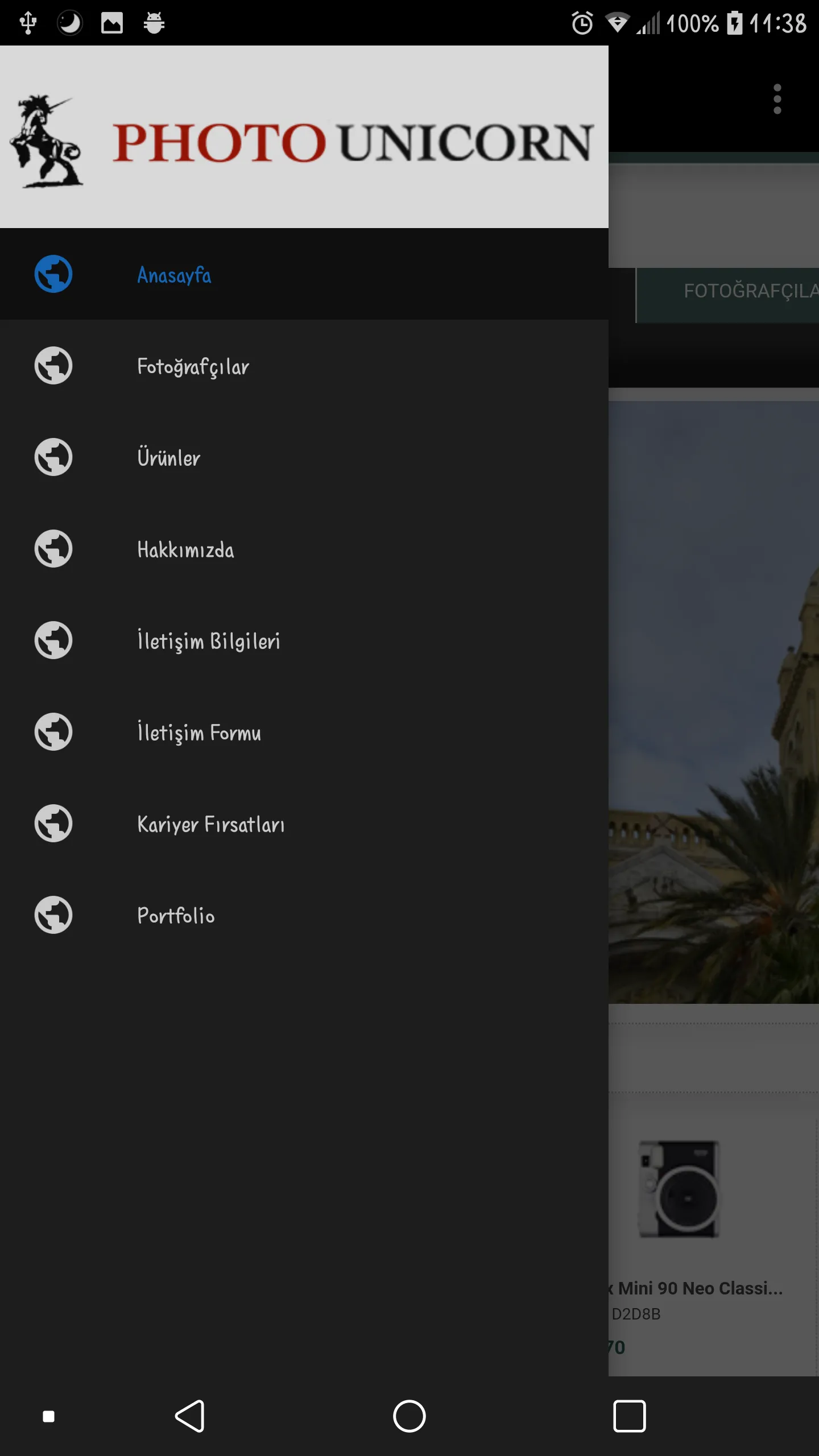Image resolution: width=819 pixels, height=1456 pixels.
Task: Select Portfolio in the navigation drawer
Action: pos(304,915)
